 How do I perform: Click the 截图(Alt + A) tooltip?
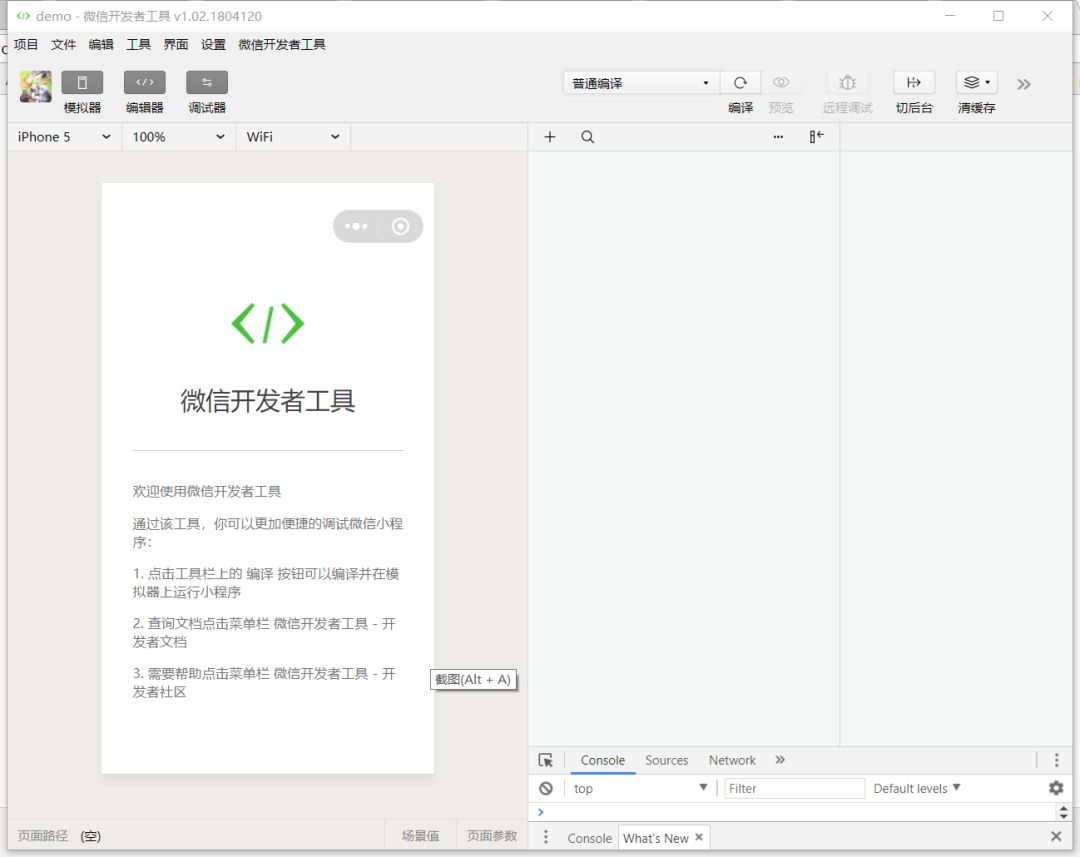[x=473, y=680]
